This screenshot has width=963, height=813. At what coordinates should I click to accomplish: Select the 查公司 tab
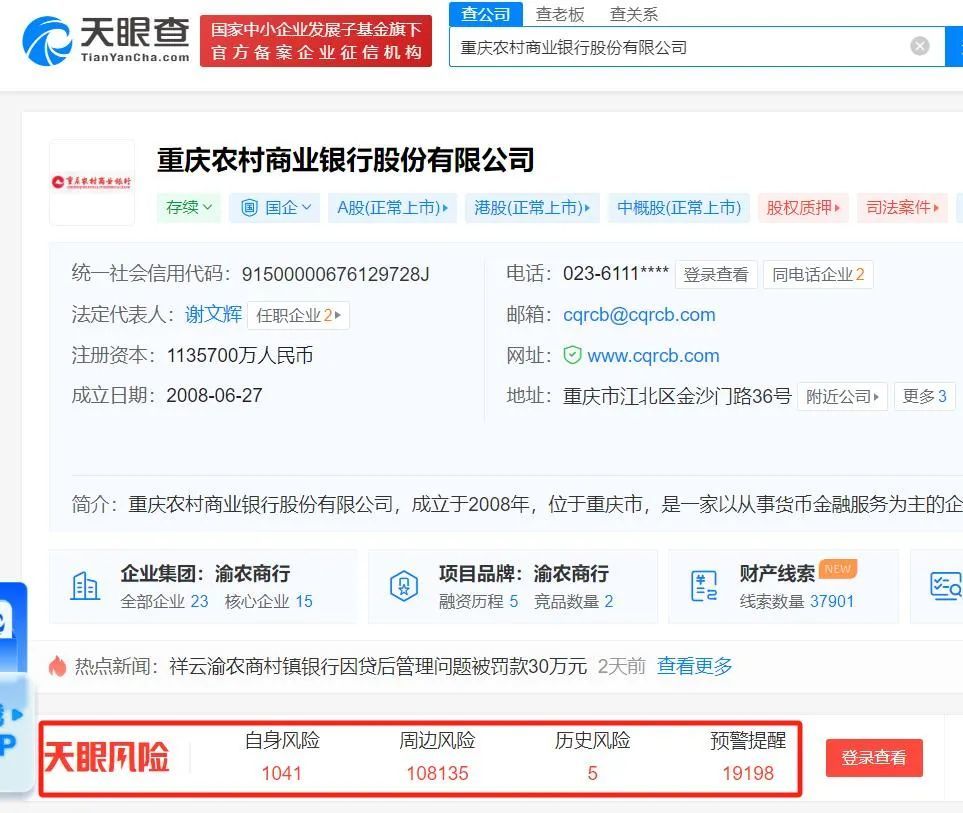pyautogui.click(x=486, y=14)
